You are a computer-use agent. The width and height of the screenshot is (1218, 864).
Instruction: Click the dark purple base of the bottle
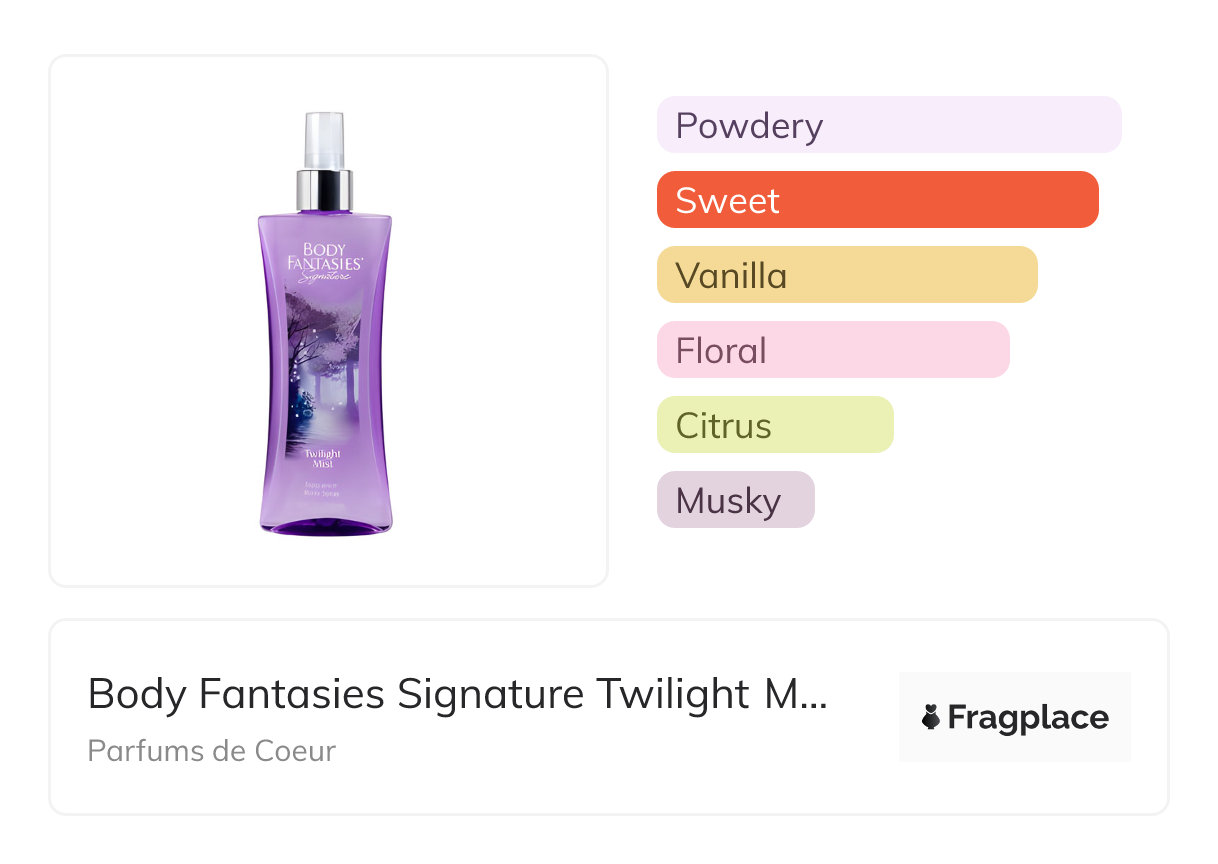[x=326, y=525]
